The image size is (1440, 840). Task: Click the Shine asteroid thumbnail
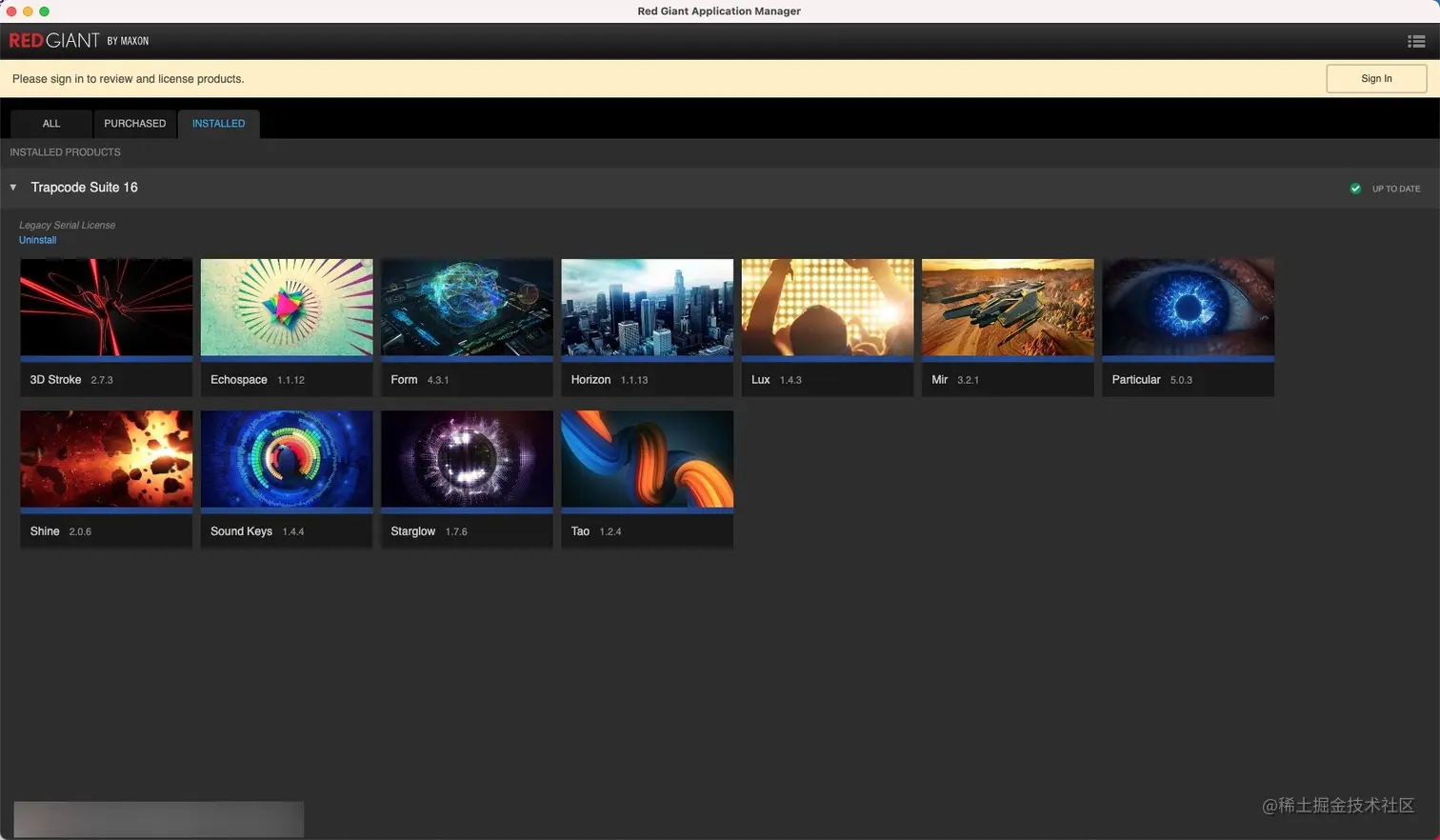click(x=106, y=459)
